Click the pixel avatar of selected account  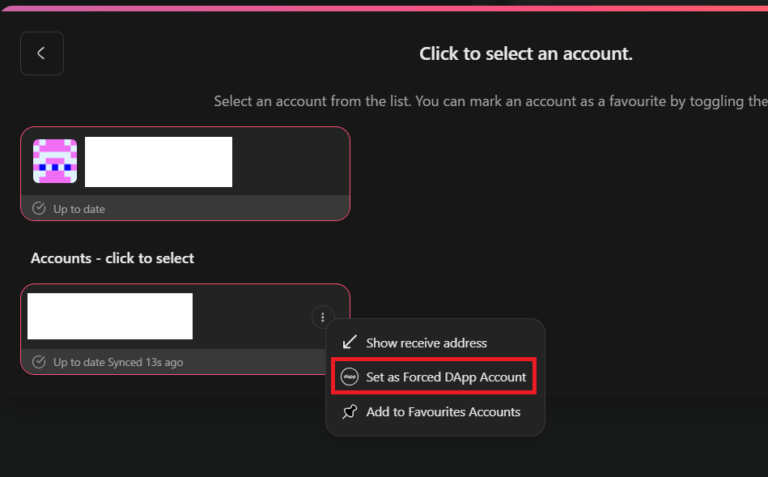55,161
